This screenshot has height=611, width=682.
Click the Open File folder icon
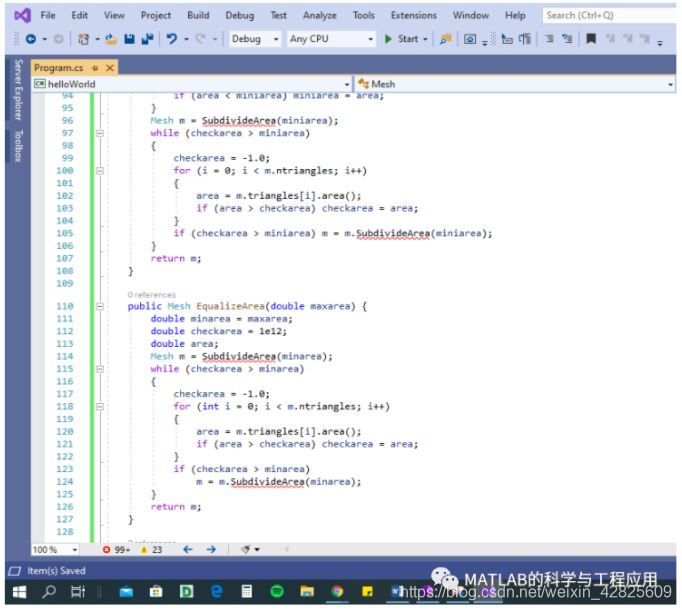click(x=111, y=39)
